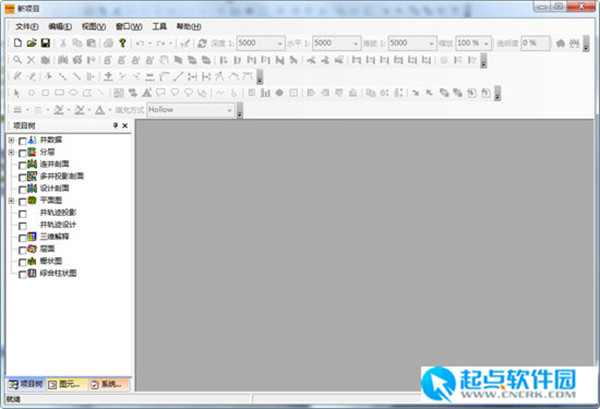Screen dimensions: 600x409
Task: Select the 柵状图 tree item label
Action: pos(51,261)
